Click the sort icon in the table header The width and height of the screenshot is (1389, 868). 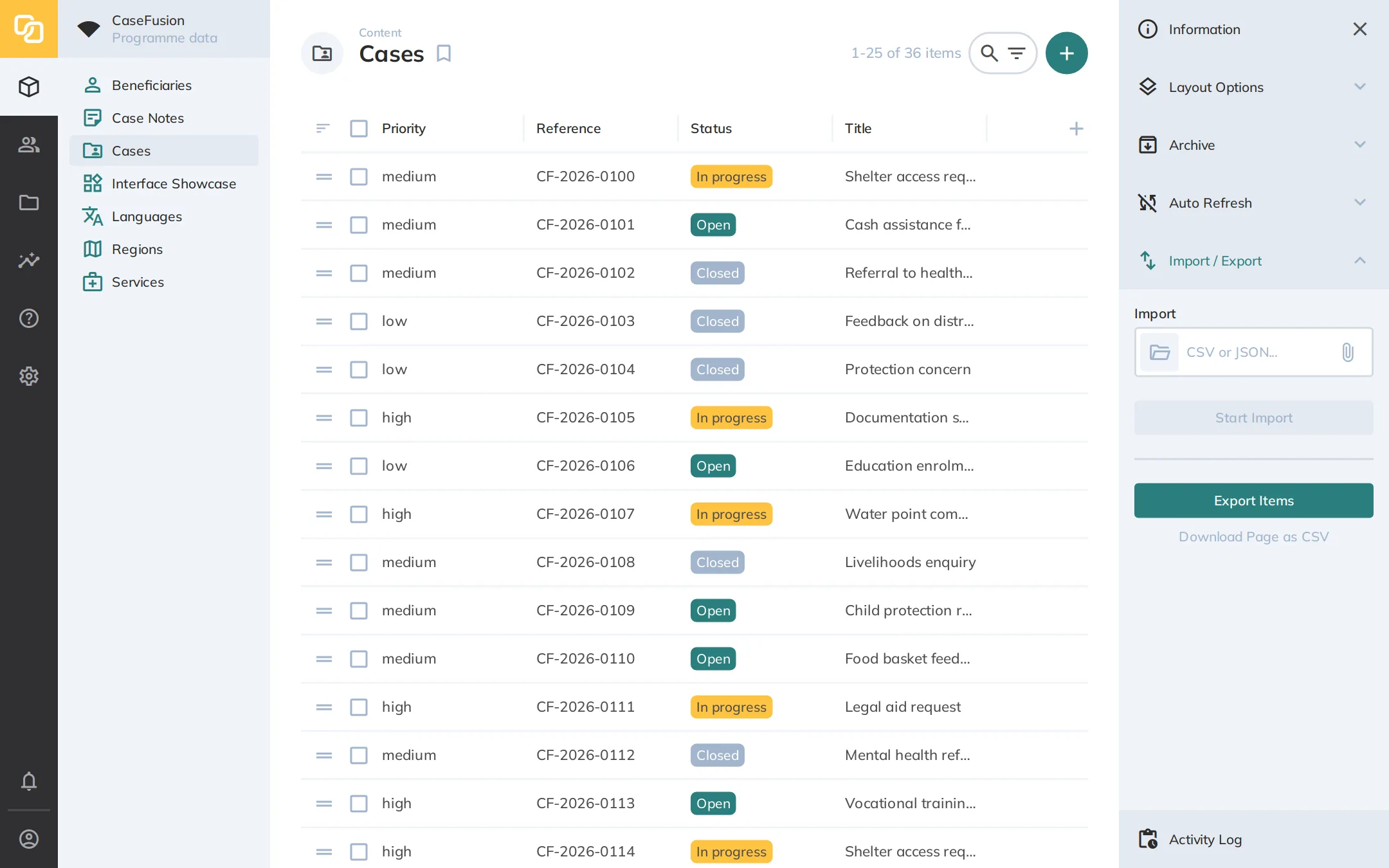pos(323,129)
